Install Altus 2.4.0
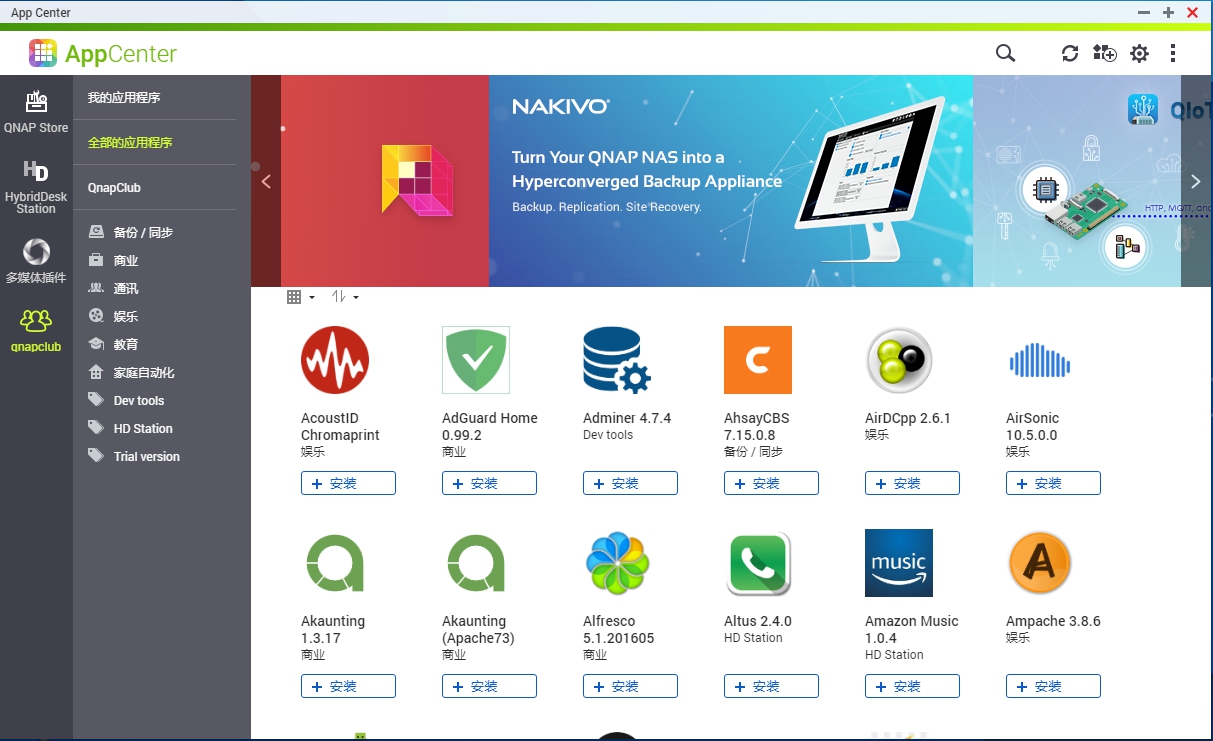Viewport: 1213px width, 741px height. pos(771,686)
